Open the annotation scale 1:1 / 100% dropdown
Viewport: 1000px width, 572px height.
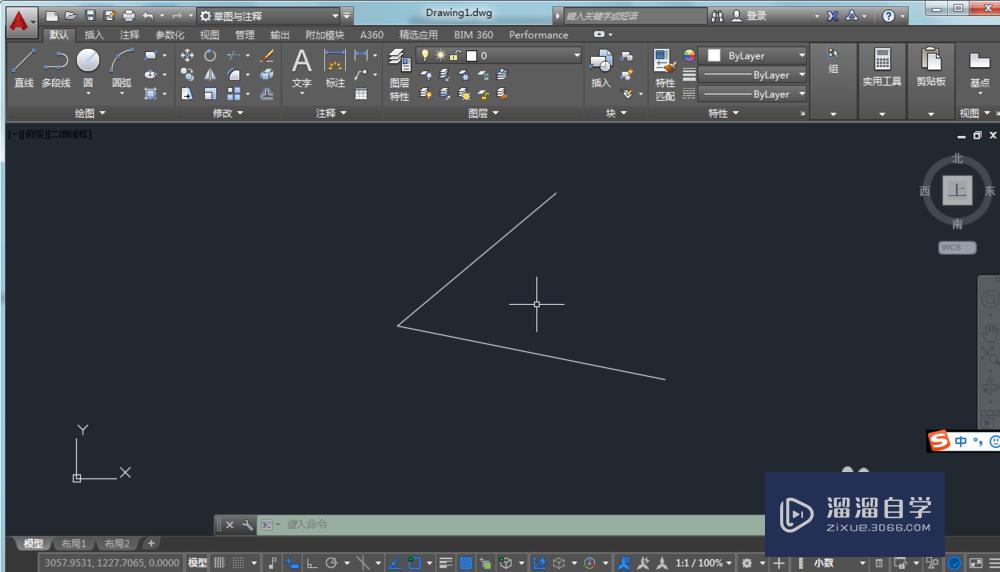703,562
